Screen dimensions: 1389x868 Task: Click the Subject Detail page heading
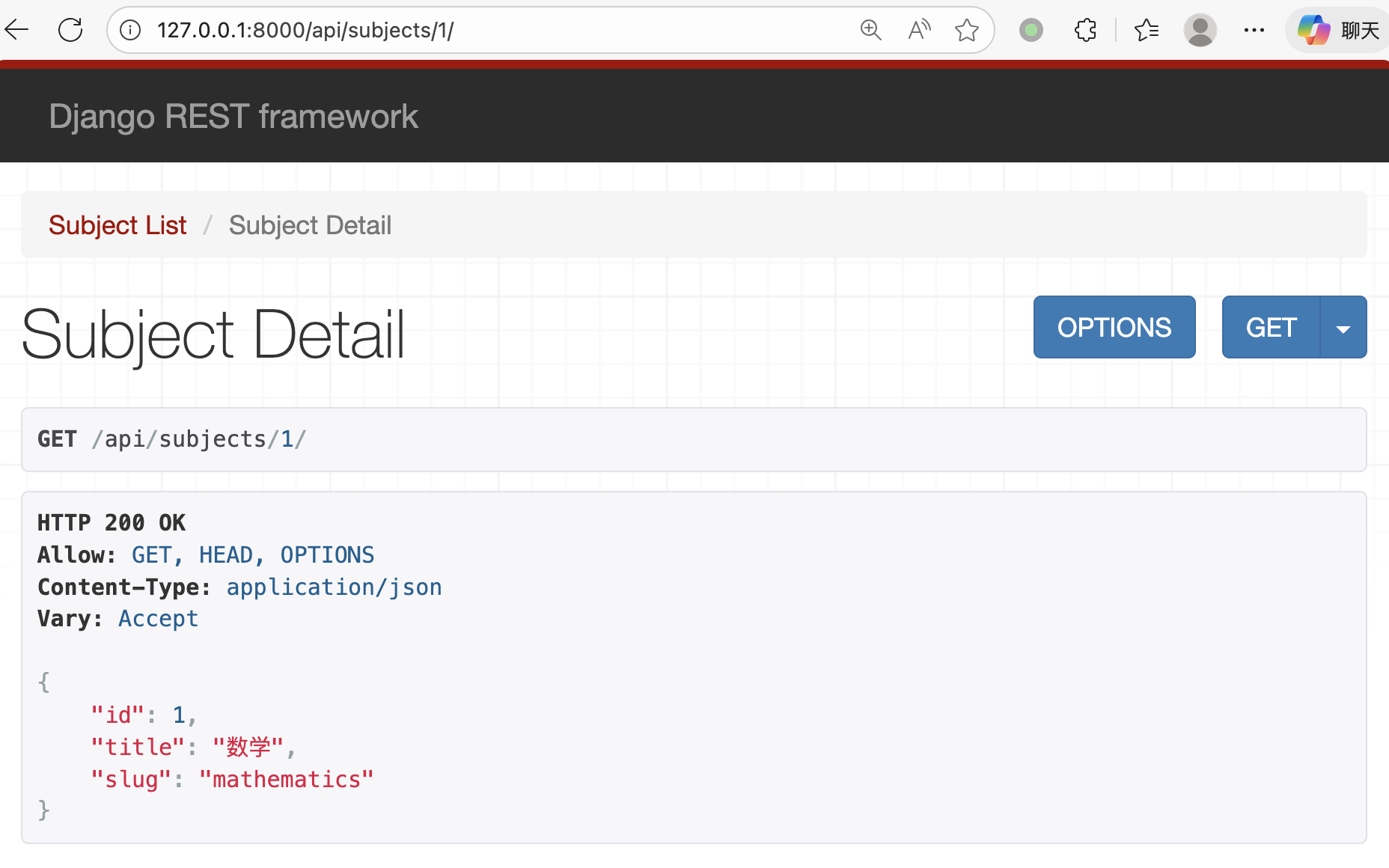coord(213,334)
